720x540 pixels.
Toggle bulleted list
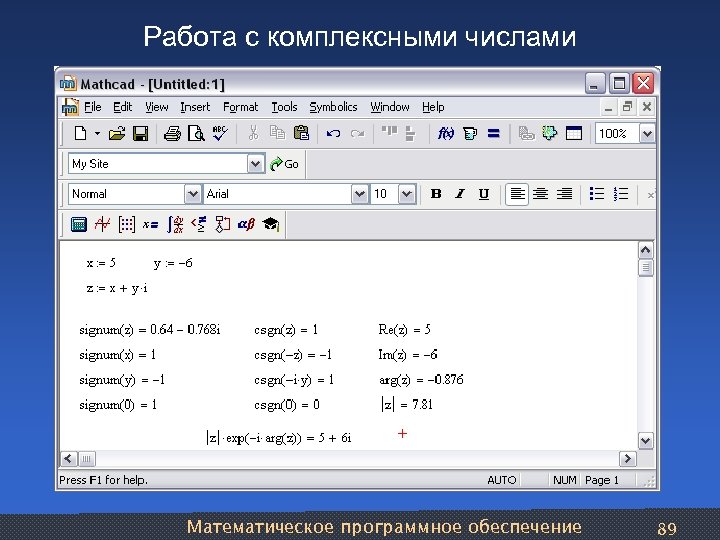(x=596, y=194)
